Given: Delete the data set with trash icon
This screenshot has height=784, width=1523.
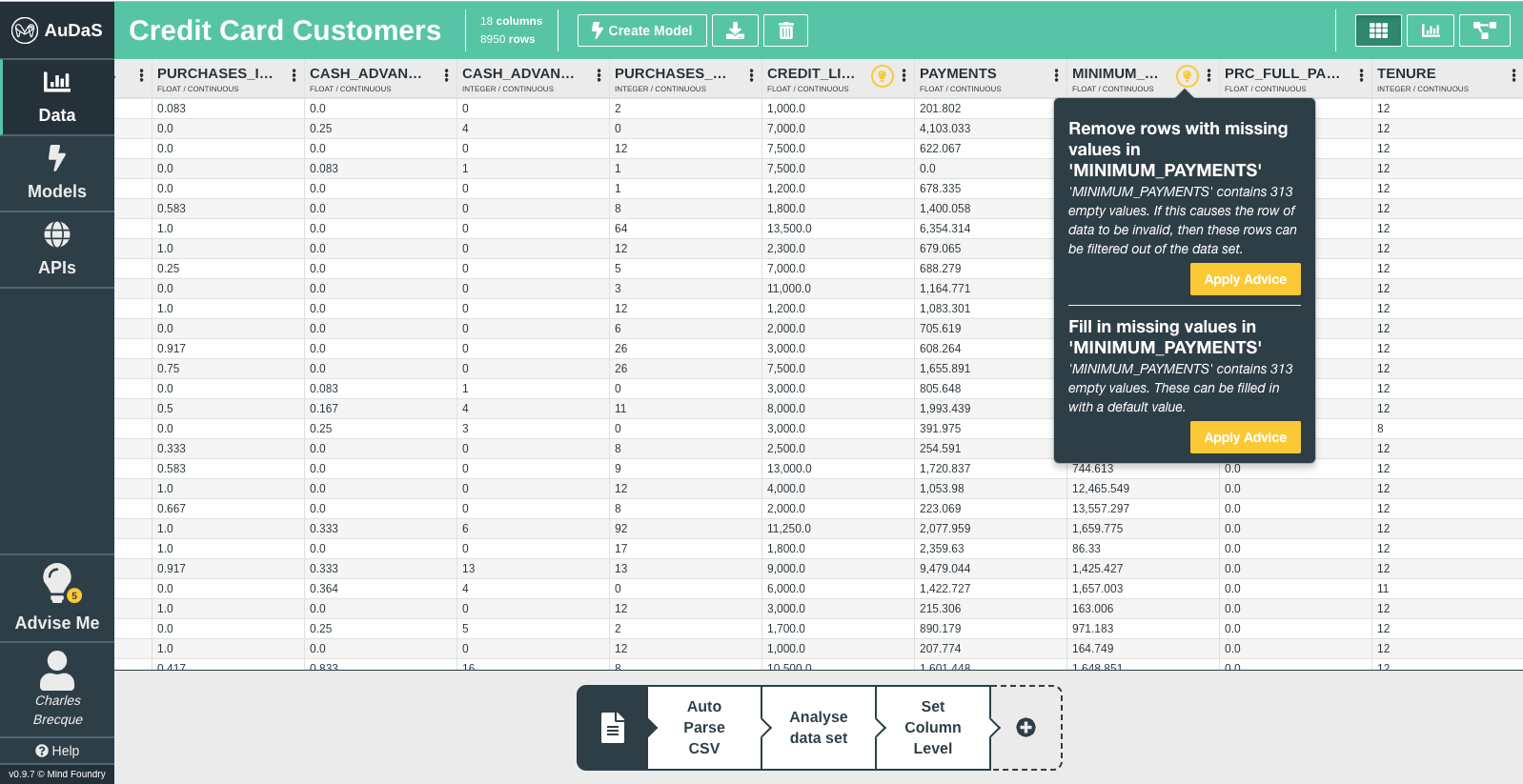Looking at the screenshot, I should pos(785,30).
